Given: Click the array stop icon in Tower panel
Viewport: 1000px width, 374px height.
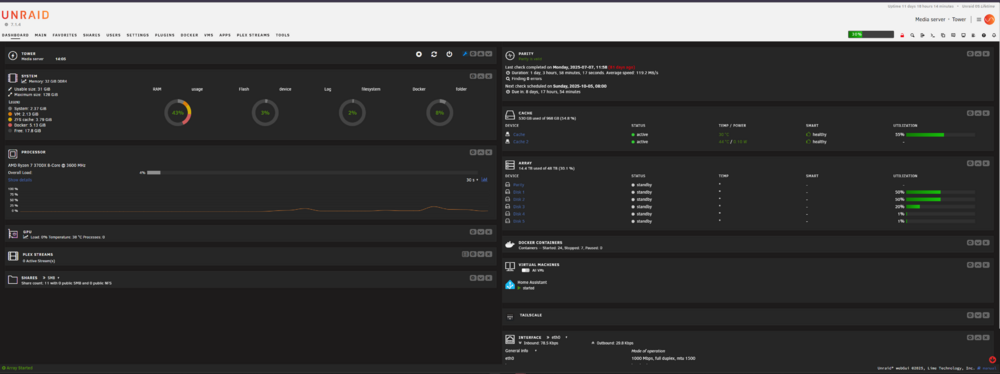Looking at the screenshot, I should pyautogui.click(x=419, y=54).
